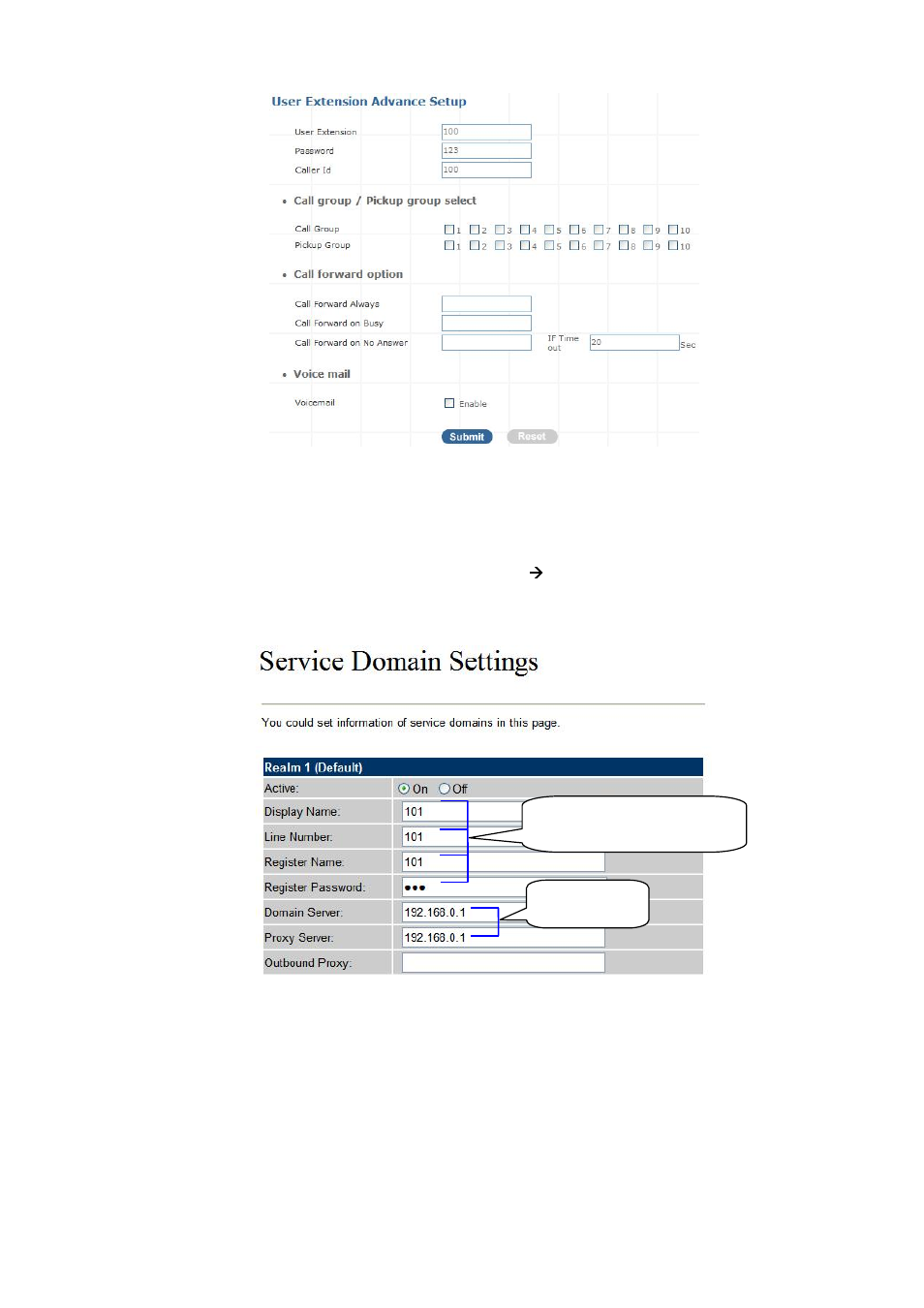Click the Call Forward on Busy field
Screen dimensions: 924x1308
[485, 323]
